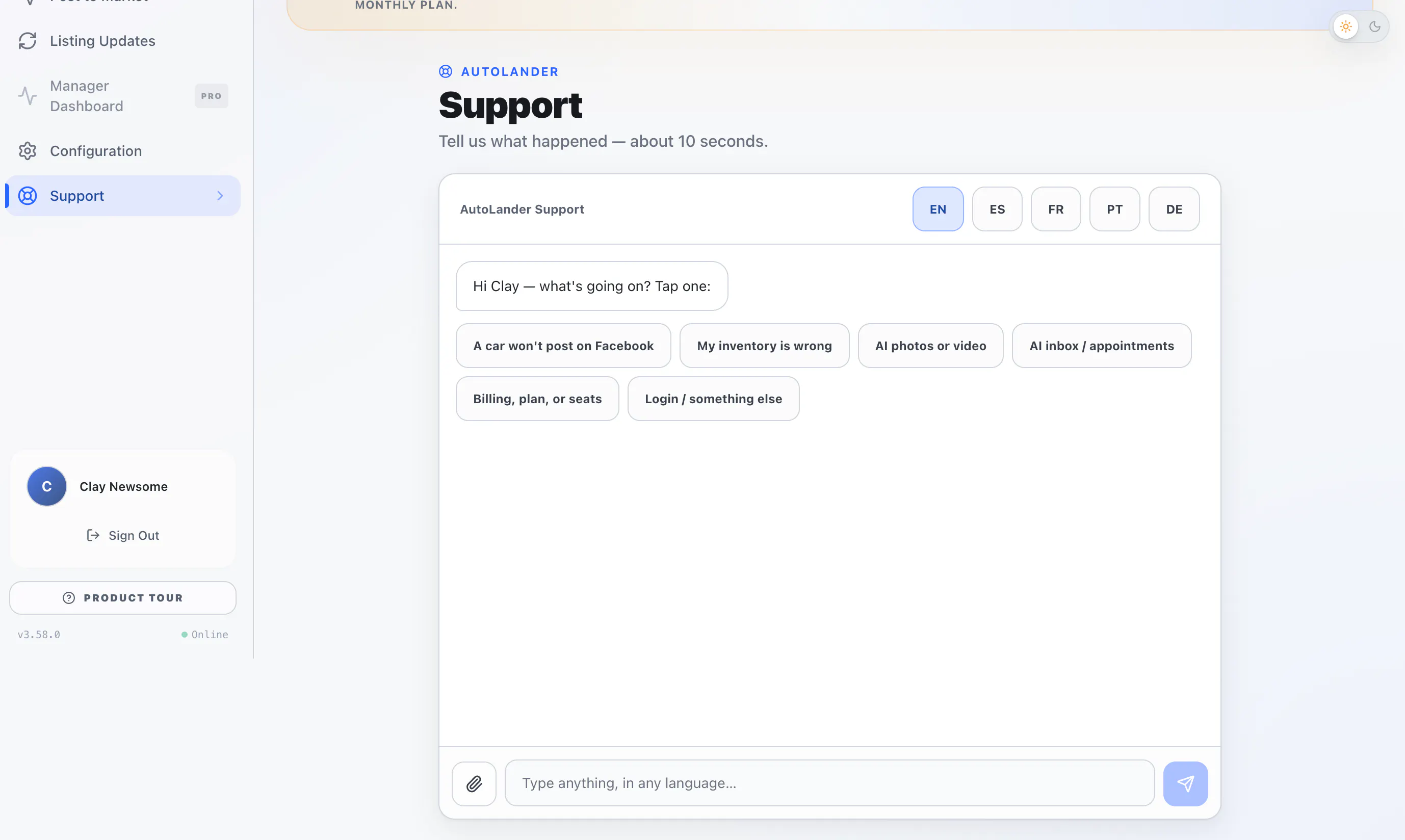Click the Support page heading
1405x840 pixels.
pyautogui.click(x=510, y=106)
